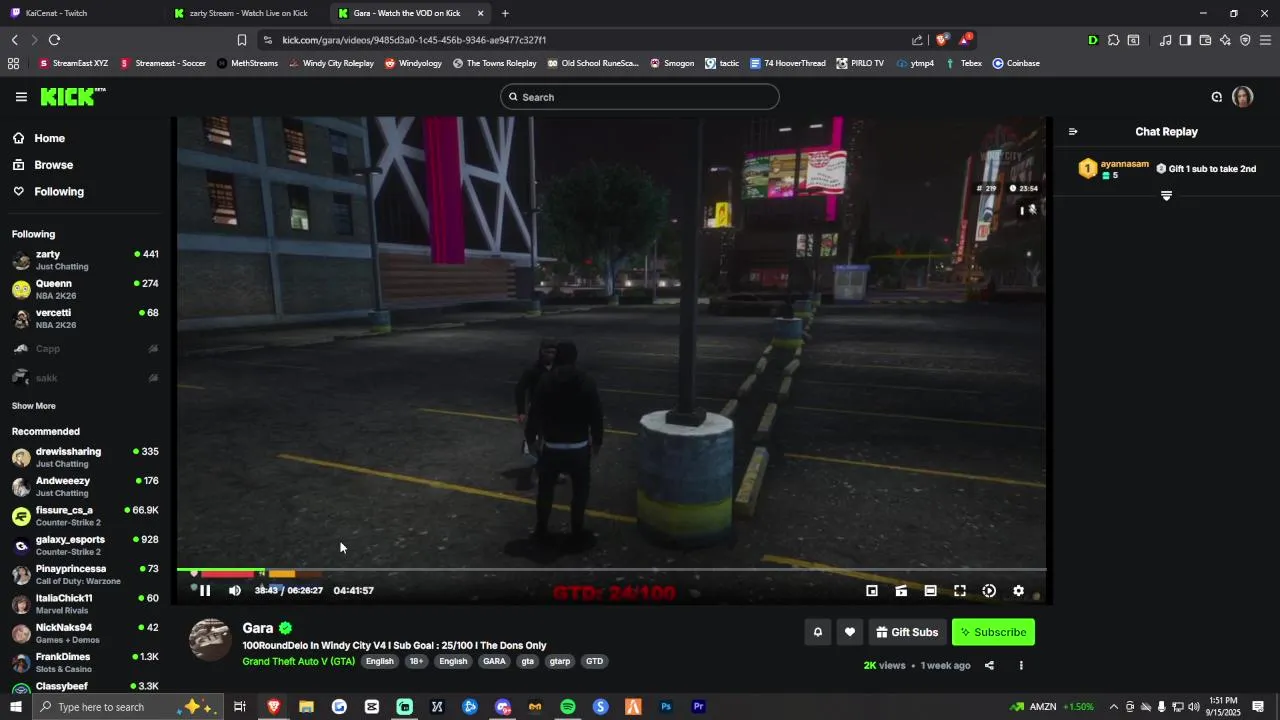Viewport: 1280px width, 720px height.
Task: Open the playback speed control icon
Action: pos(989,591)
